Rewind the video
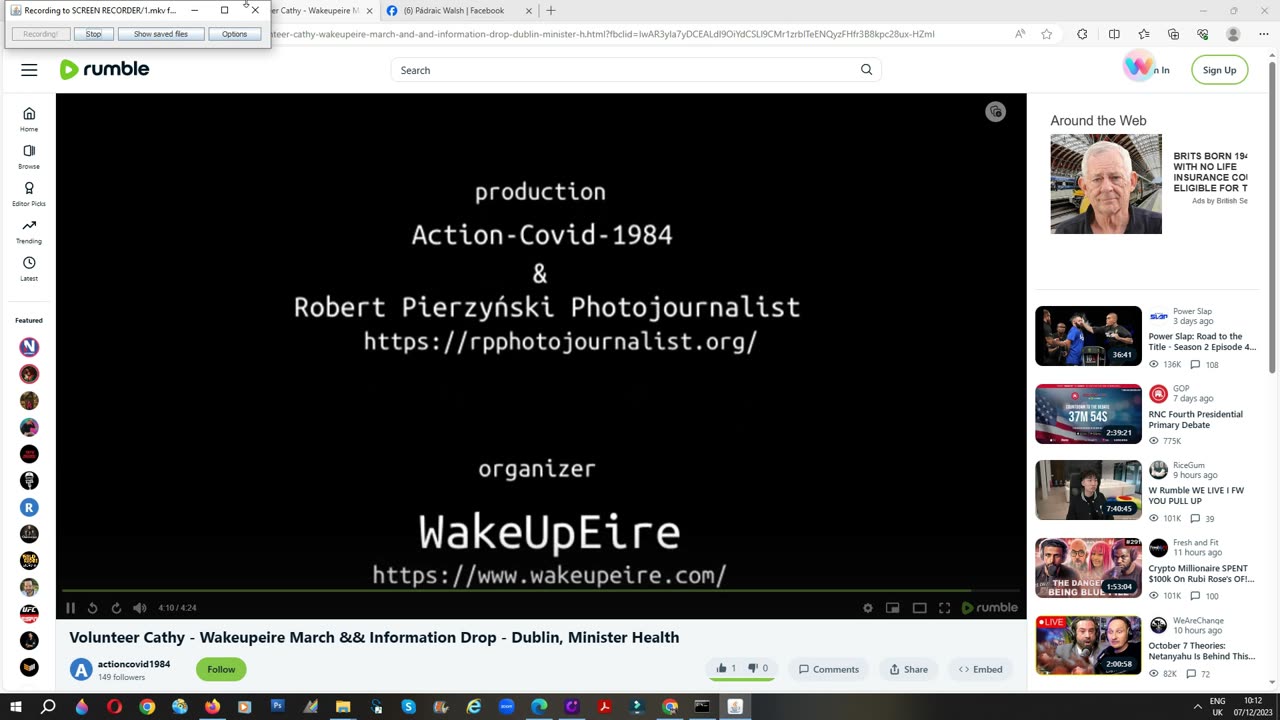Viewport: 1280px width, 720px height. tap(93, 608)
